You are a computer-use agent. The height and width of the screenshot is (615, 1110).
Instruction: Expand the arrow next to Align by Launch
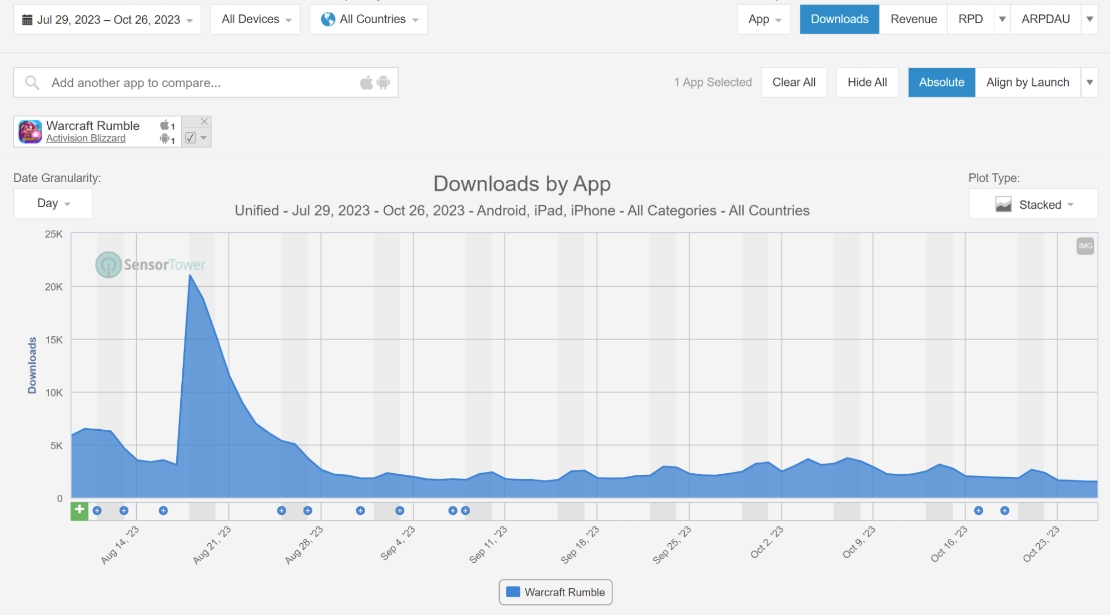(x=1089, y=82)
